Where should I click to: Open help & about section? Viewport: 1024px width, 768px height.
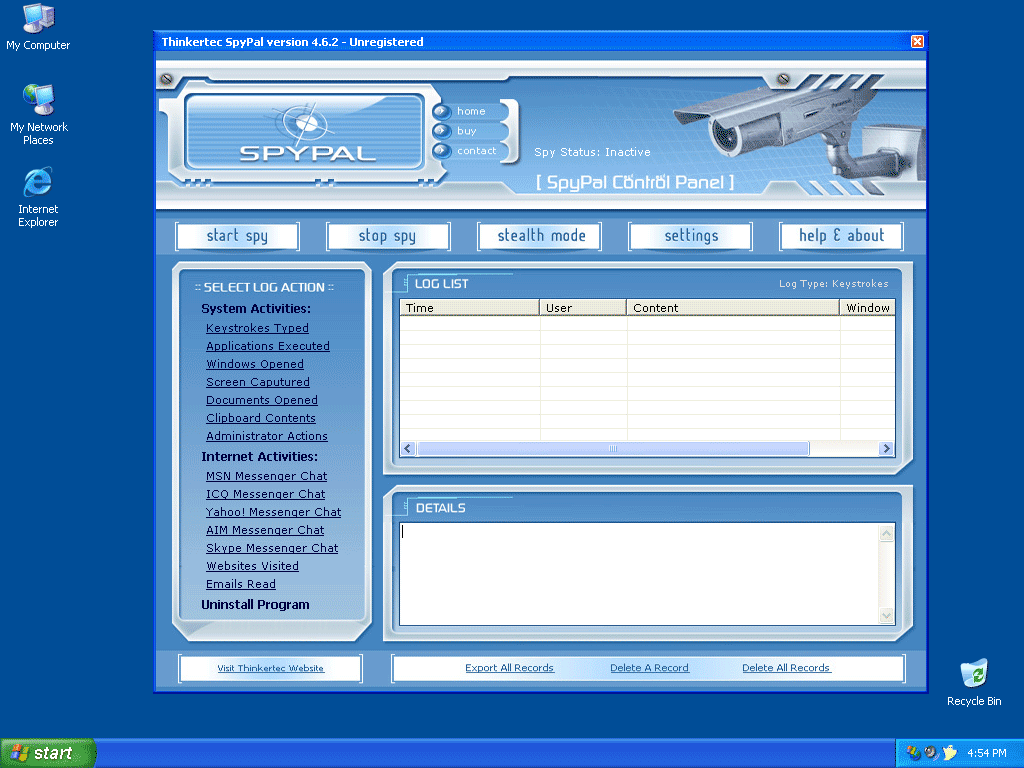pyautogui.click(x=841, y=236)
